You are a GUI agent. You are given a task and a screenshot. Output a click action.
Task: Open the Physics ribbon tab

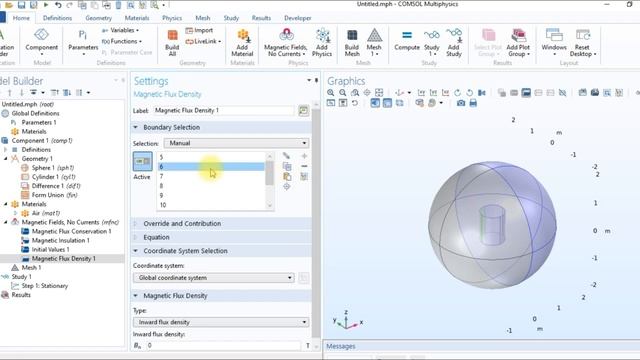pyautogui.click(x=172, y=18)
